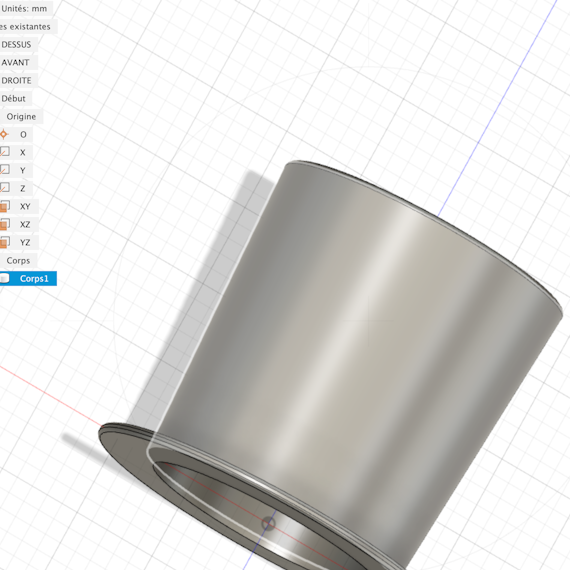The height and width of the screenshot is (570, 570).
Task: Select the X axis label
Action: [x=23, y=152]
